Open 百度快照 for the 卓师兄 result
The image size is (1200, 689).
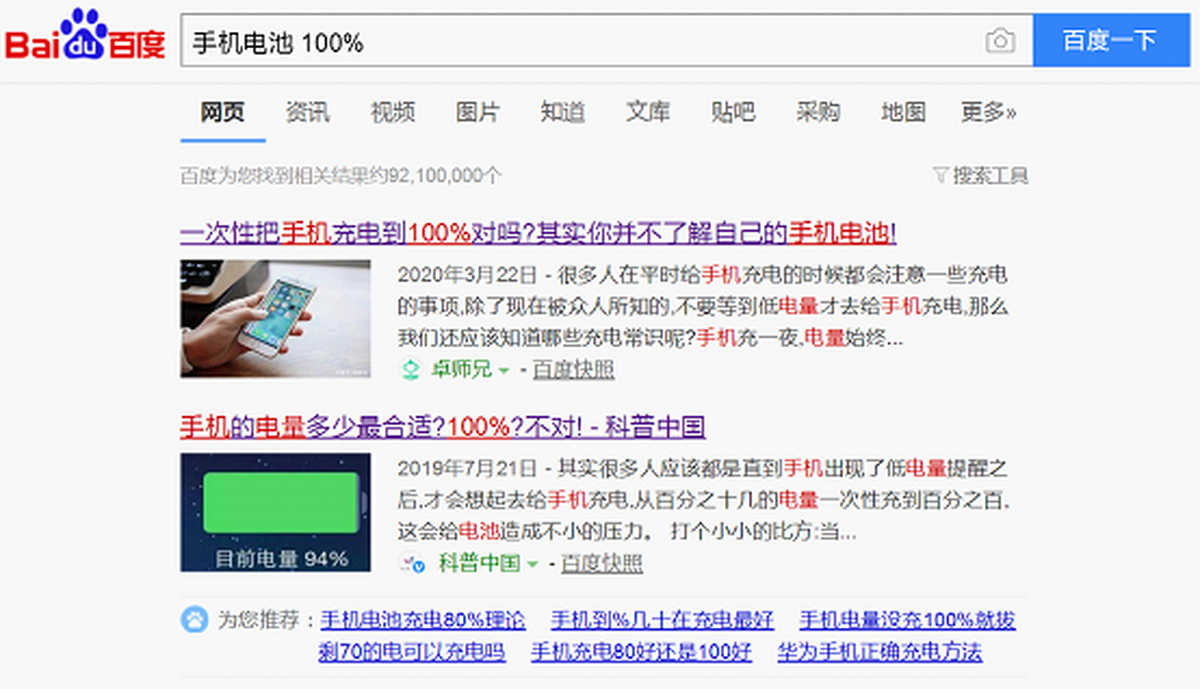(x=573, y=370)
